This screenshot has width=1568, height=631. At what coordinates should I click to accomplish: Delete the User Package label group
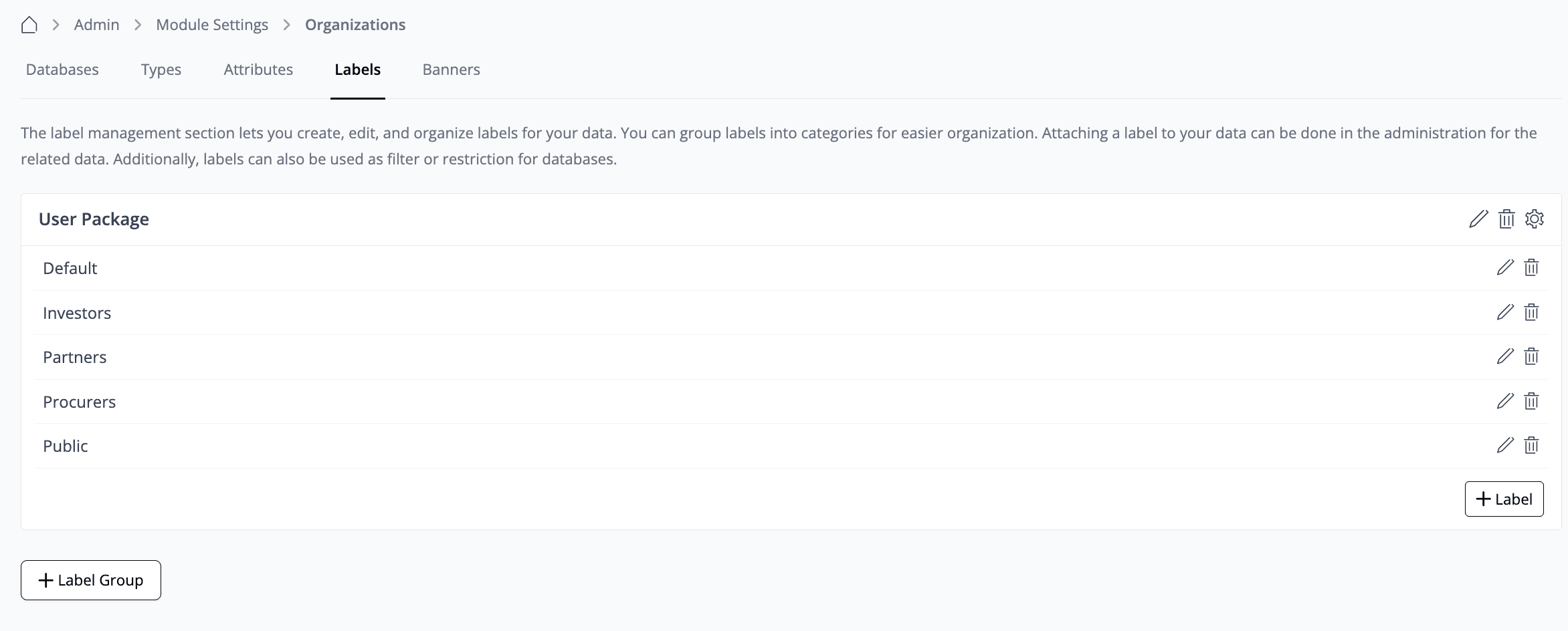click(1506, 219)
